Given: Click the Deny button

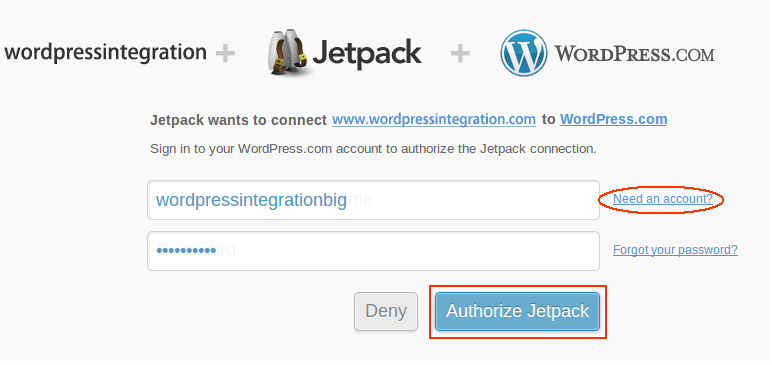Looking at the screenshot, I should 386,311.
